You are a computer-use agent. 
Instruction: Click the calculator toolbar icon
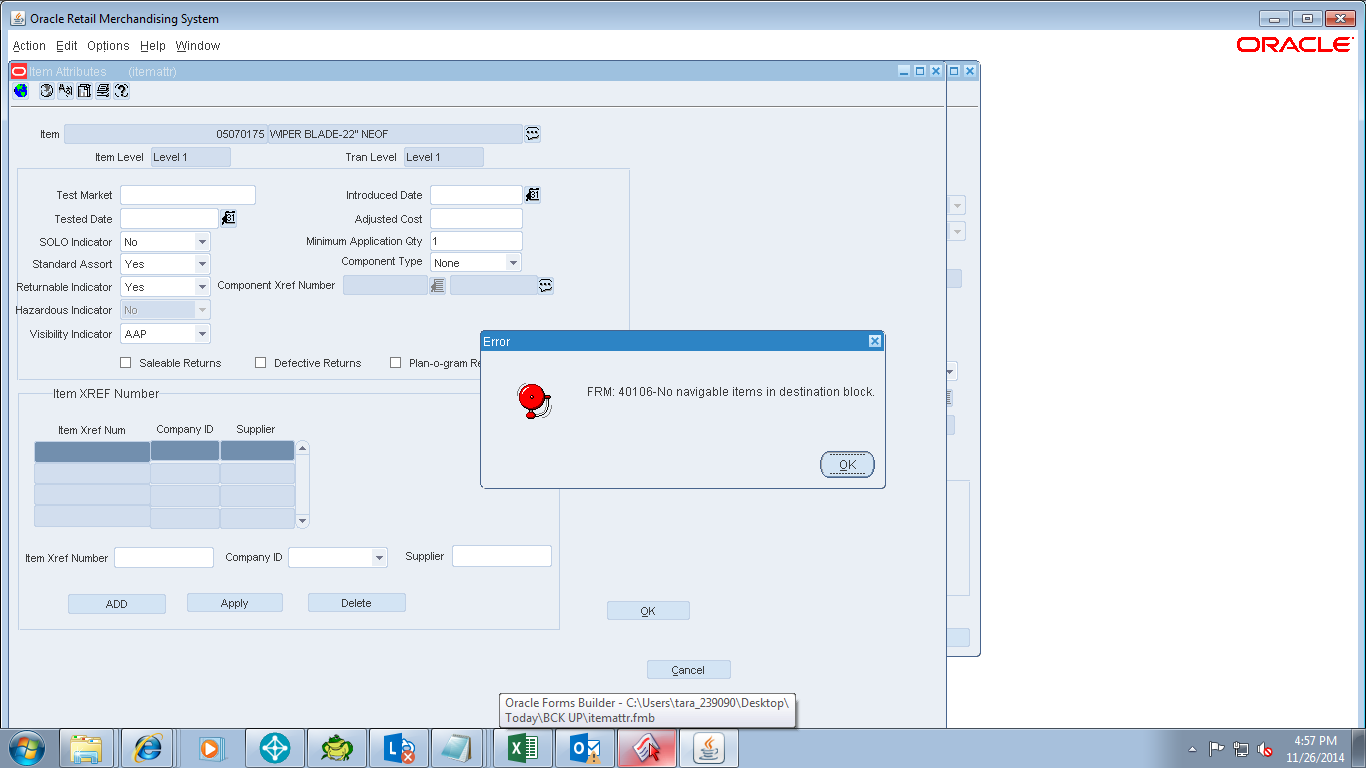(x=84, y=91)
